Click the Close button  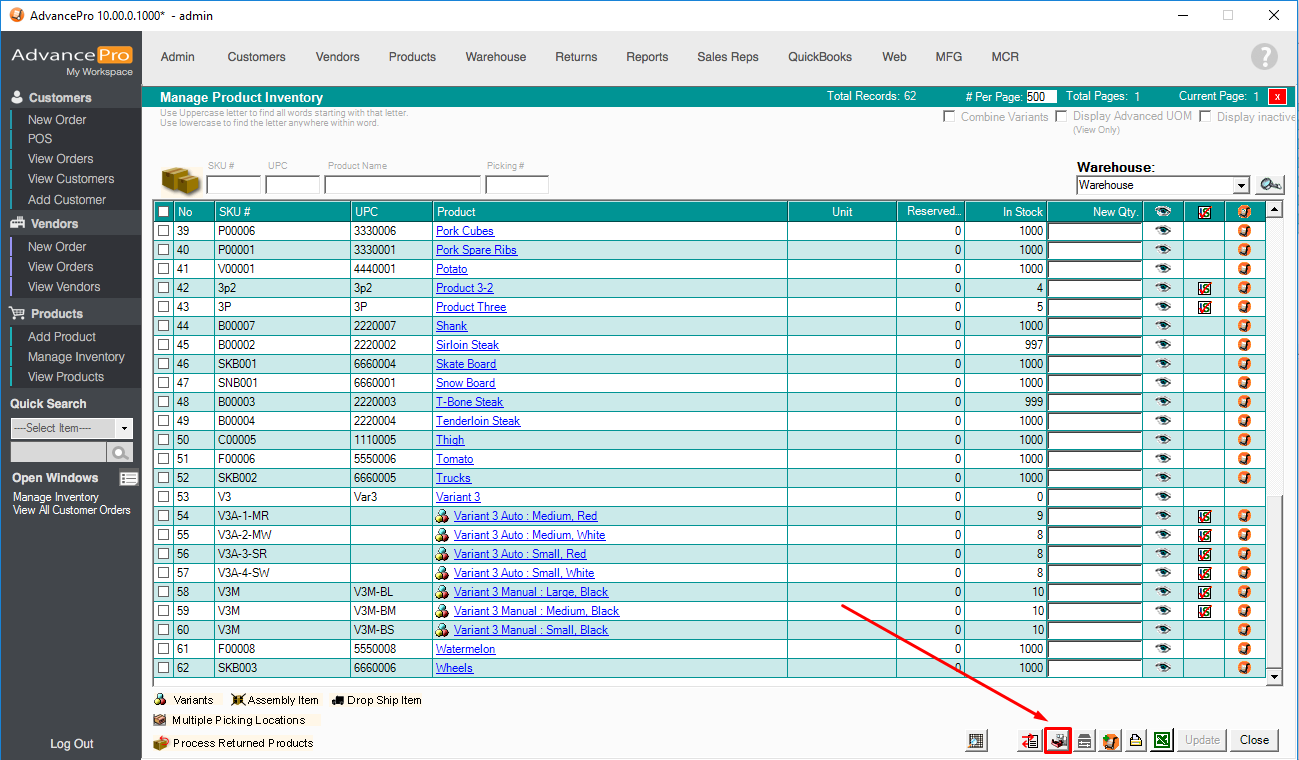pyautogui.click(x=1254, y=740)
